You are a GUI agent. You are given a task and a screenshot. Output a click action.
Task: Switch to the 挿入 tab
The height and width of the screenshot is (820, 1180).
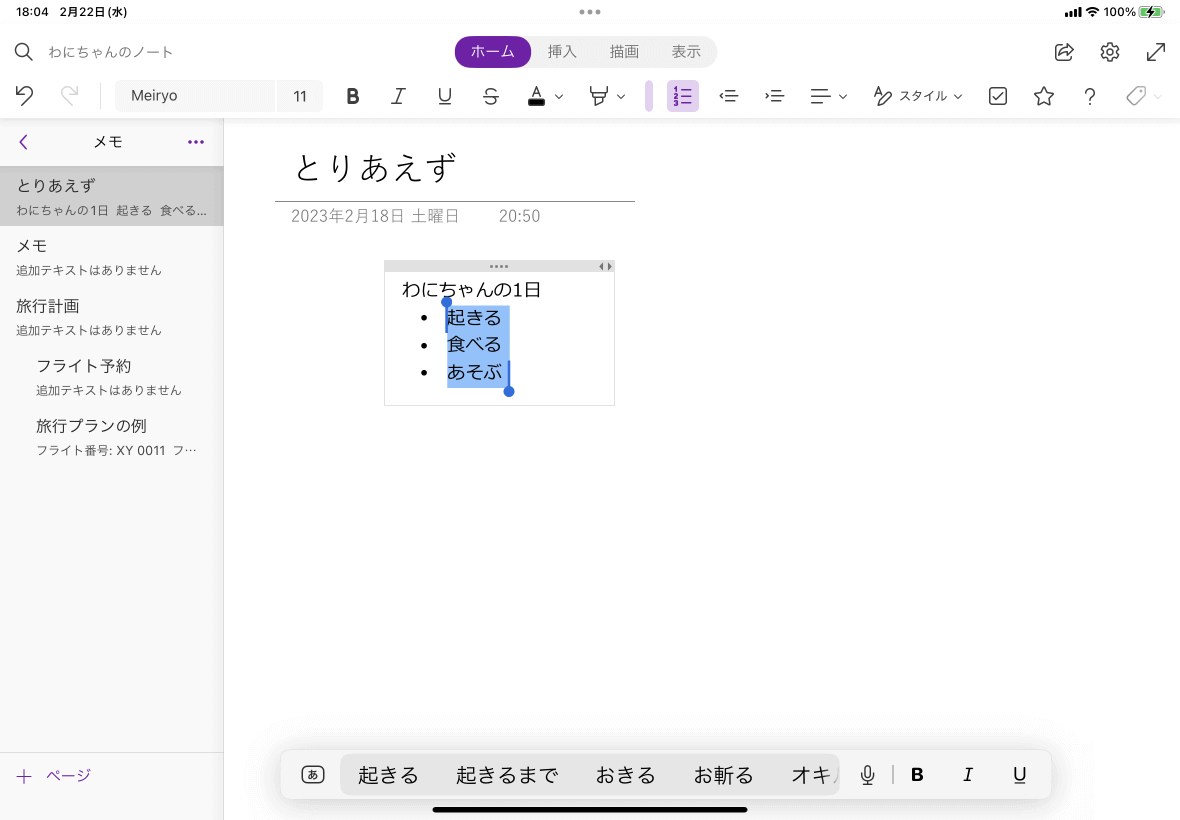[x=562, y=52]
